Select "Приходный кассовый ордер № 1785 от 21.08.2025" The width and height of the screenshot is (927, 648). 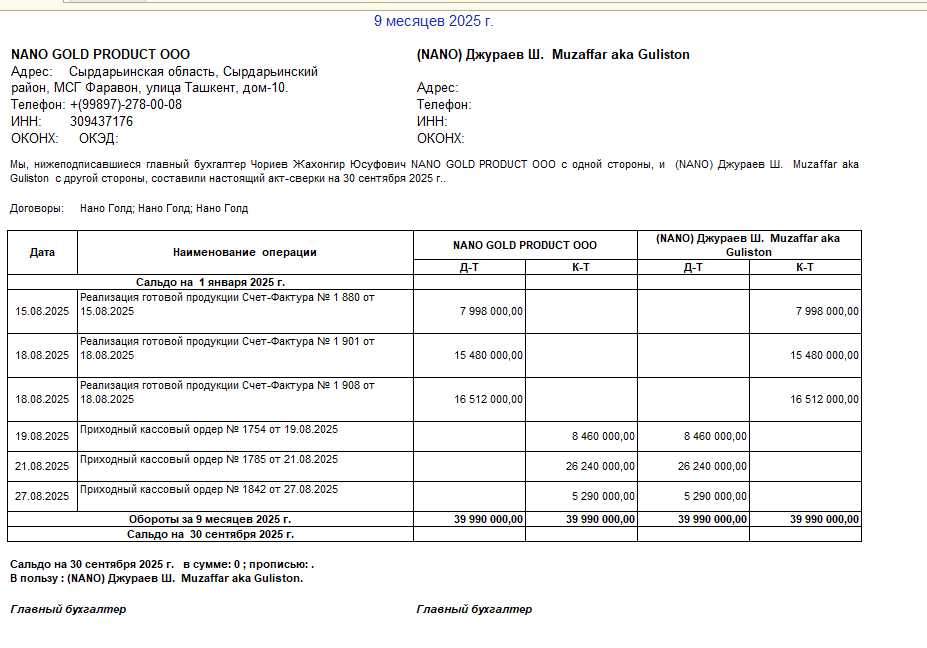(x=209, y=459)
